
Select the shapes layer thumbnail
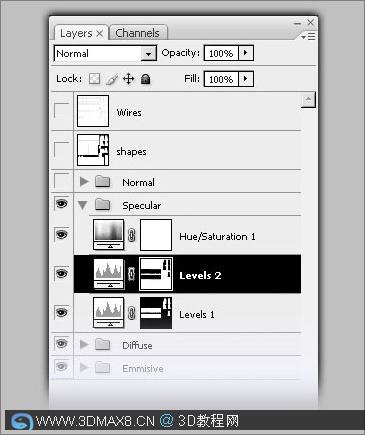[93, 150]
